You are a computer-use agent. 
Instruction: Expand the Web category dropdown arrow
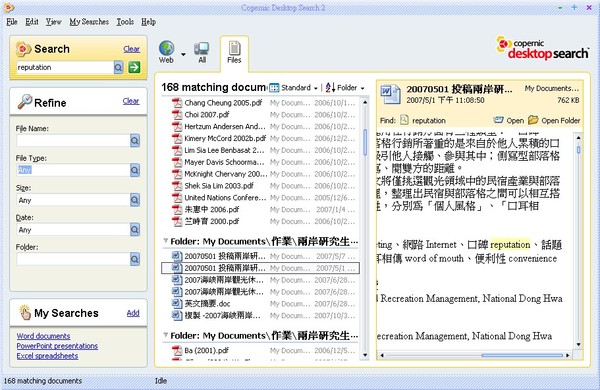pos(183,54)
